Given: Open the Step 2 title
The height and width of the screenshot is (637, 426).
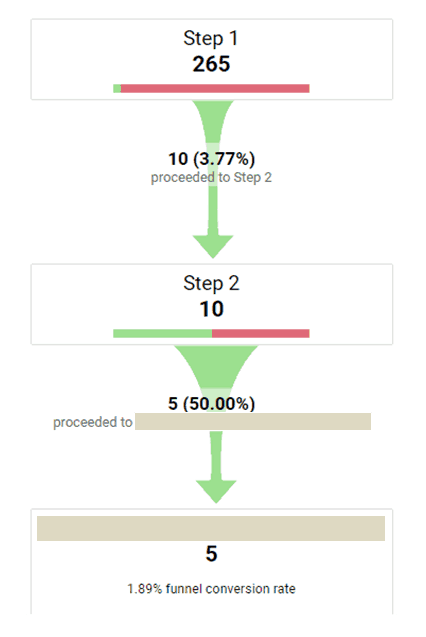Looking at the screenshot, I should point(211,283).
